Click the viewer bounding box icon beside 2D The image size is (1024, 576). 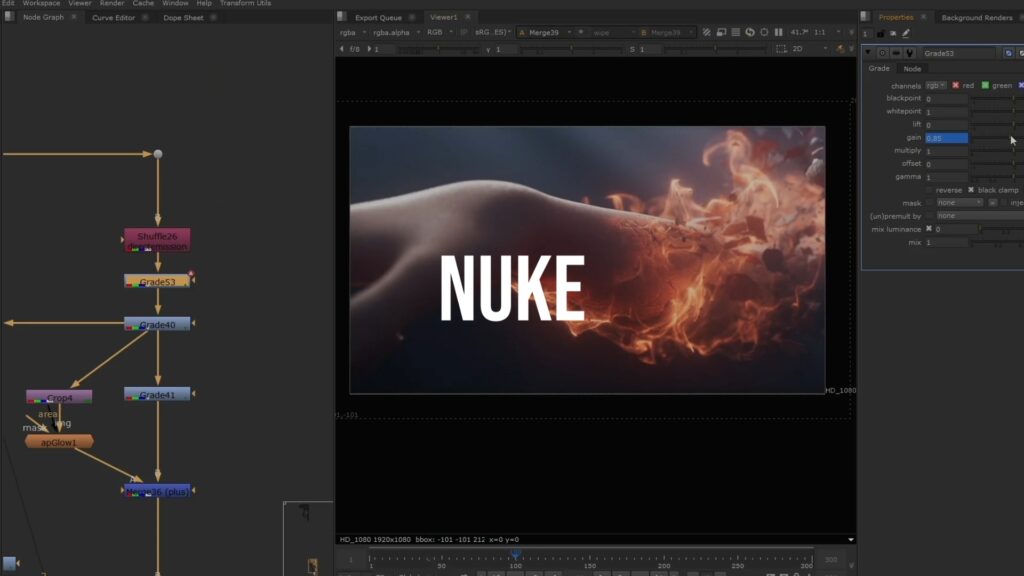click(x=781, y=49)
